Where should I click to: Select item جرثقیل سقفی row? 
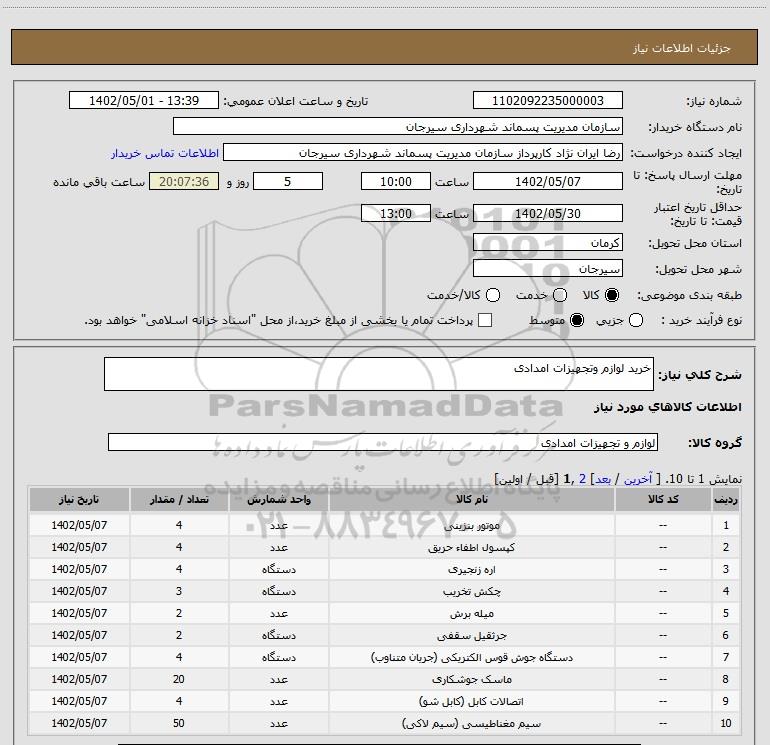[385, 635]
